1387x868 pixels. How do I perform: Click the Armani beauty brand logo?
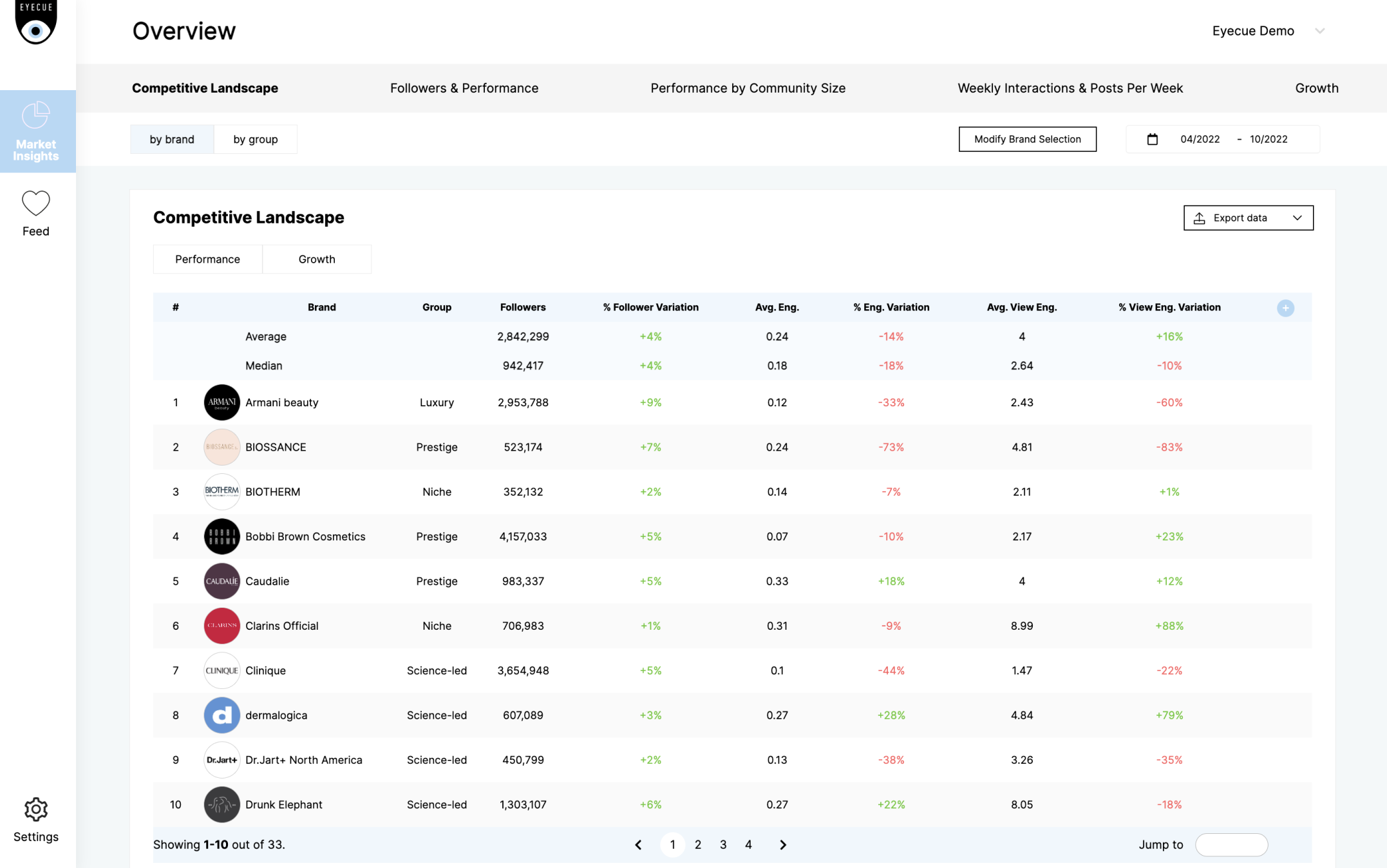point(222,402)
